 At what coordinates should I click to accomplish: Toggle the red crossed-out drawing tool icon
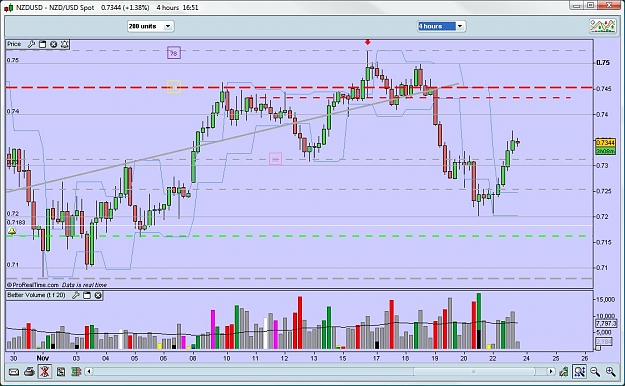44,372
